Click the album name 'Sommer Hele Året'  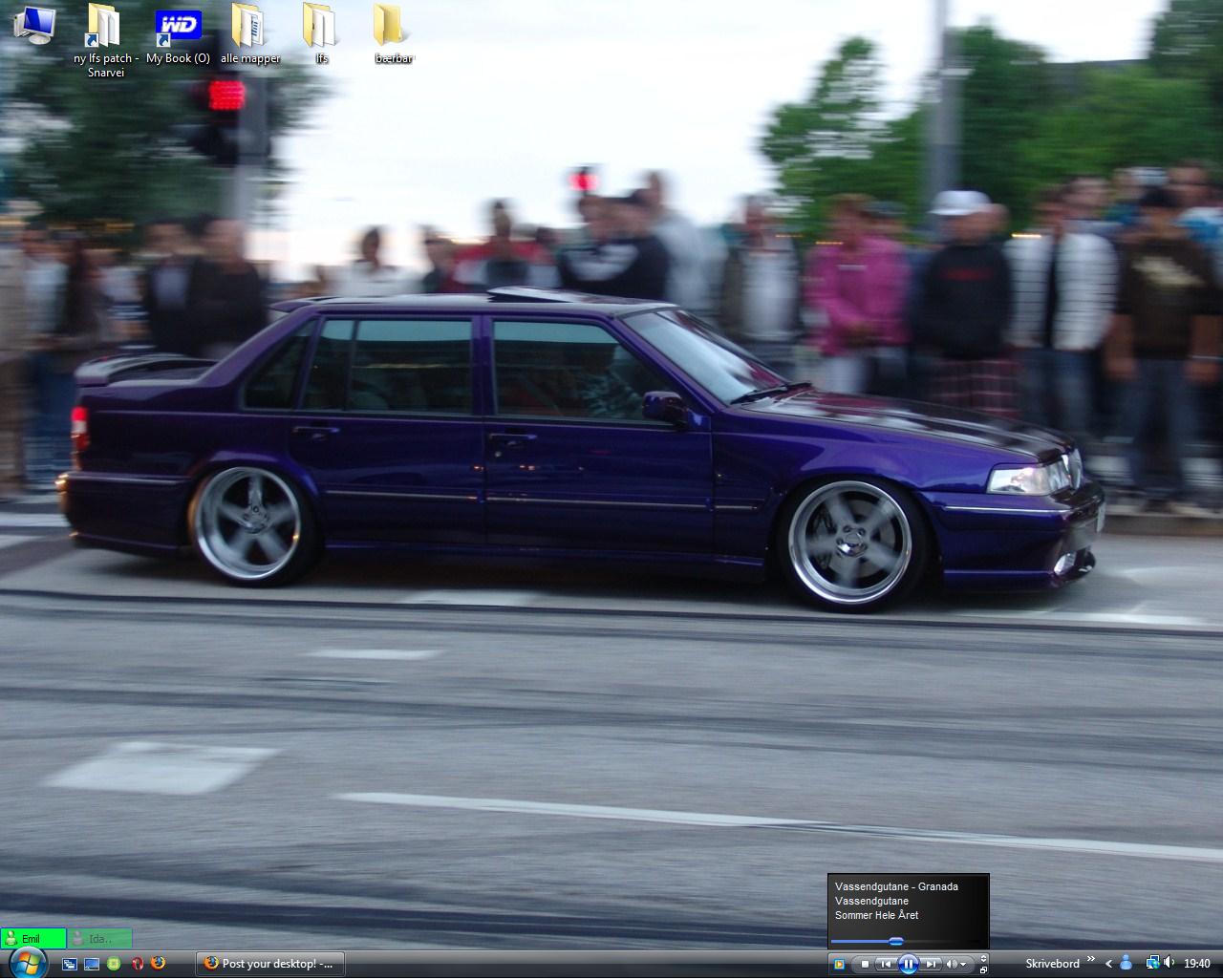coord(876,915)
